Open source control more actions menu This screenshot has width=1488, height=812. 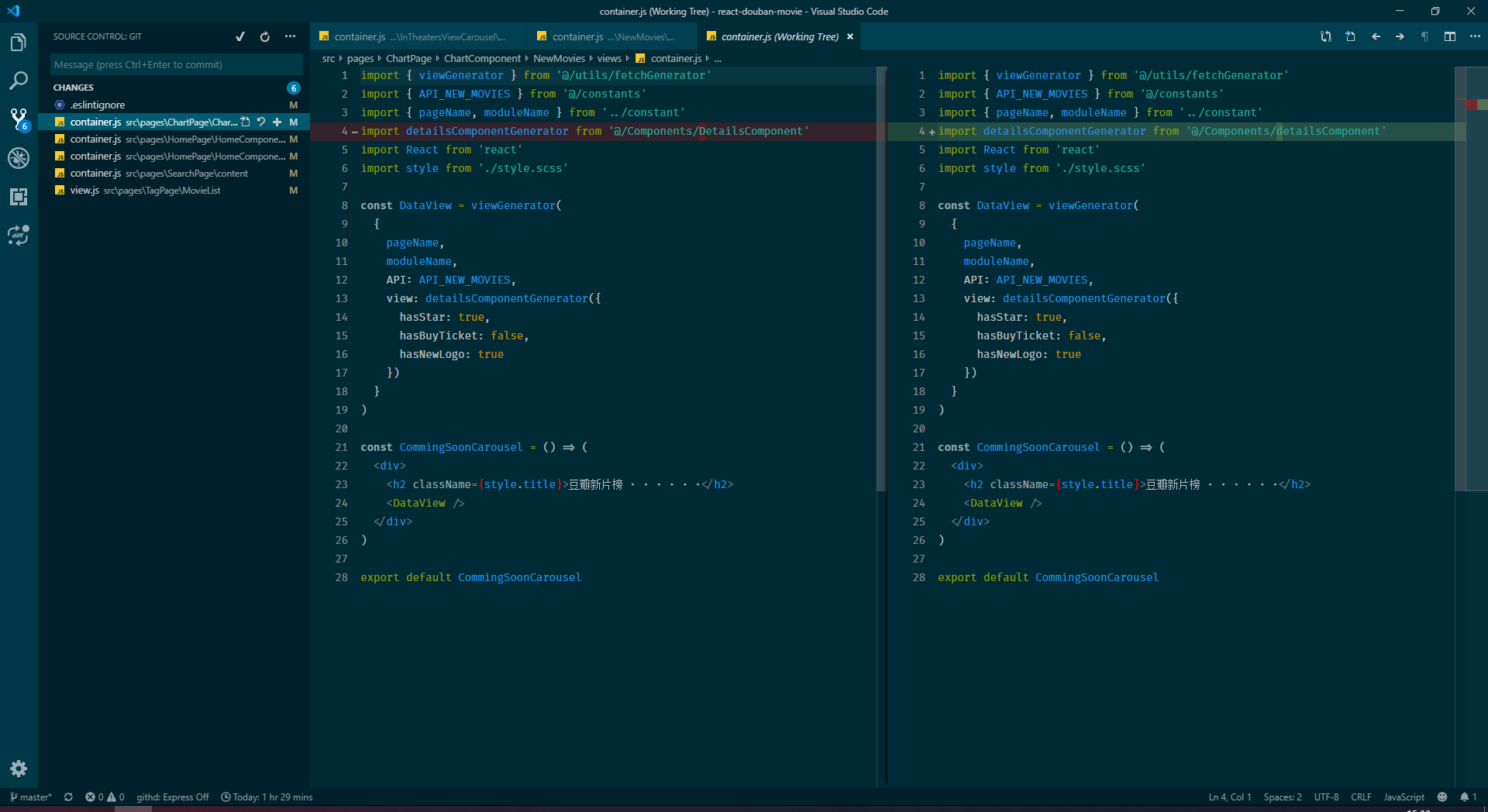290,36
